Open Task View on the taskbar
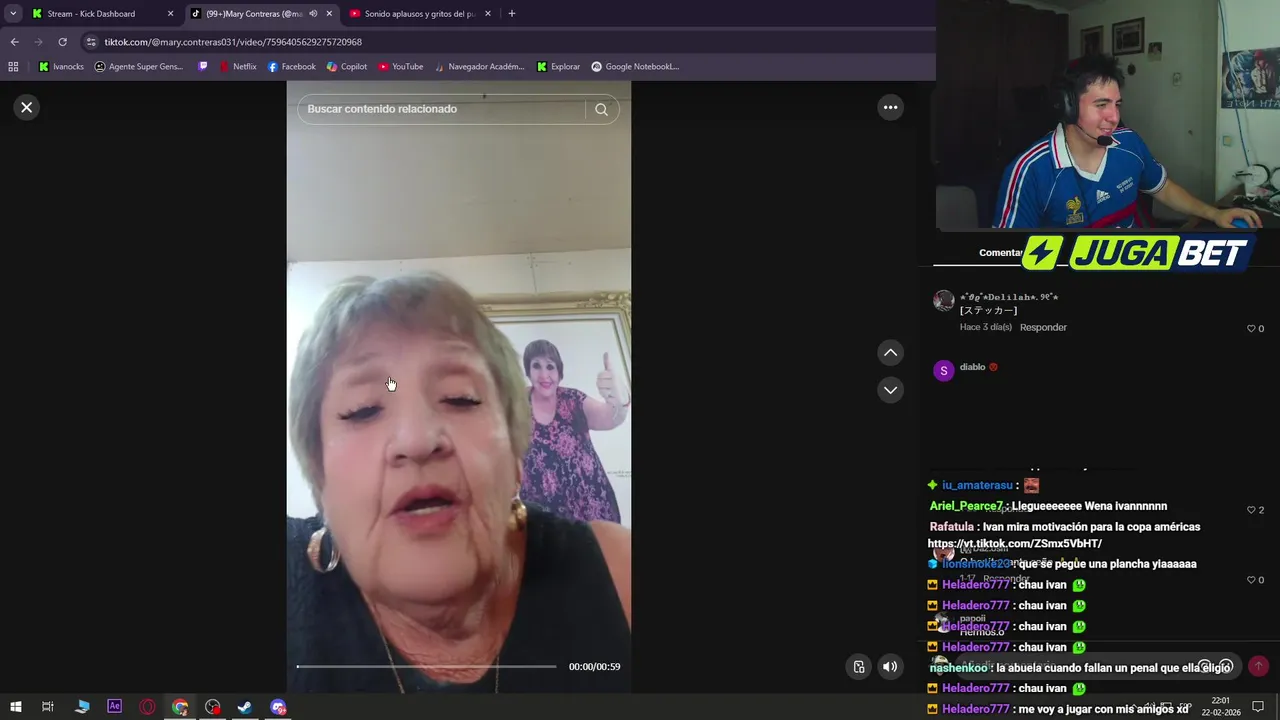The image size is (1280, 720). [x=47, y=707]
